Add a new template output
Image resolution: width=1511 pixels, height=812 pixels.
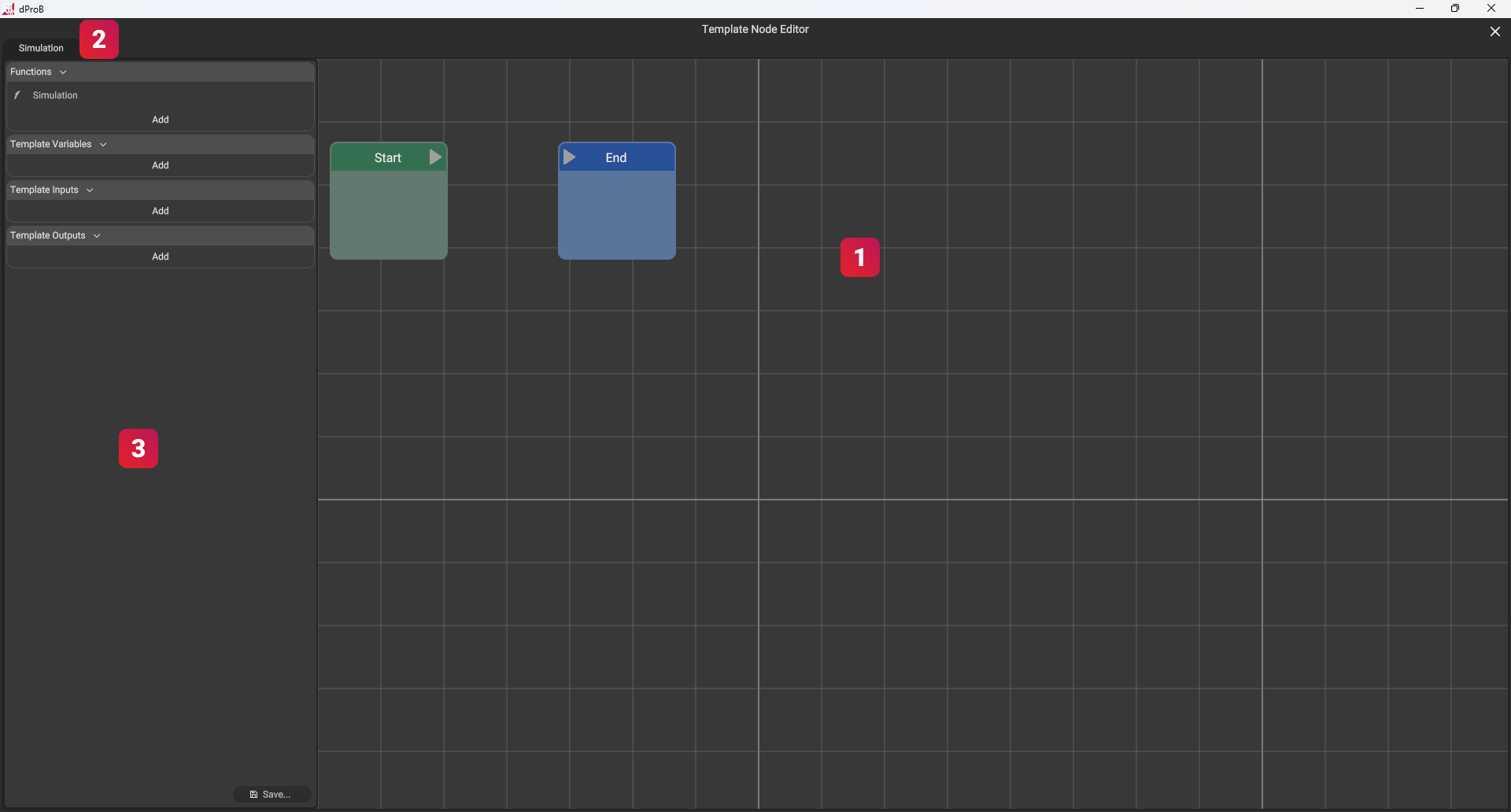(x=161, y=257)
